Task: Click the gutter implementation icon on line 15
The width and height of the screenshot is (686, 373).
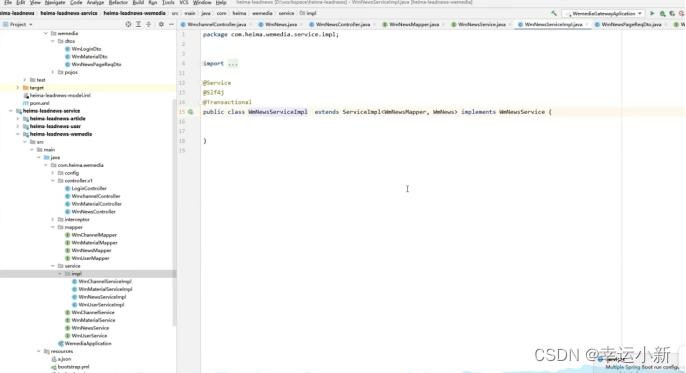Action: [191, 112]
